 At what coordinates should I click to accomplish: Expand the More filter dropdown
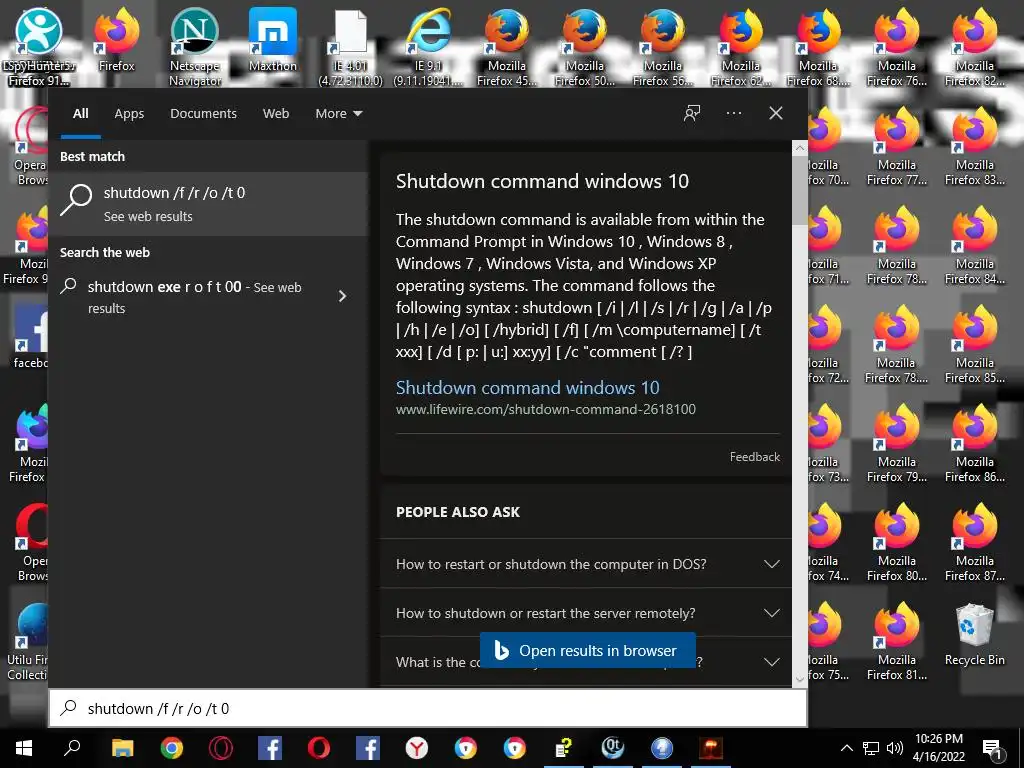(338, 114)
